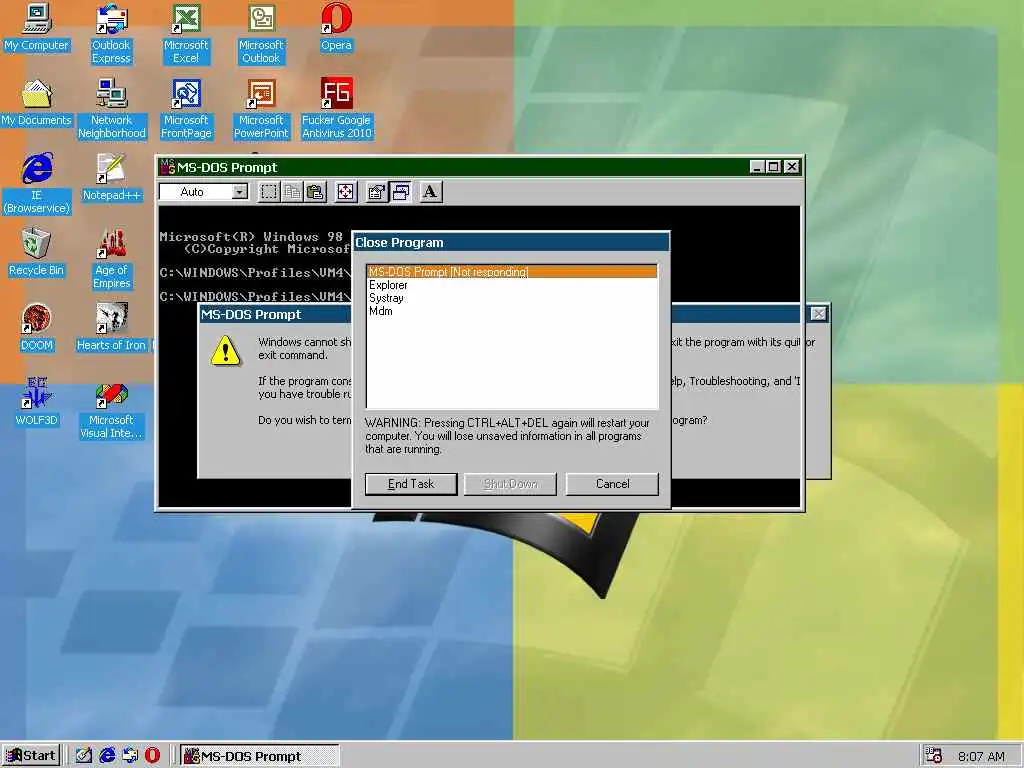This screenshot has width=1024, height=768.
Task: Select the Microsoft FrontPage desktop shortcut
Action: point(186,109)
